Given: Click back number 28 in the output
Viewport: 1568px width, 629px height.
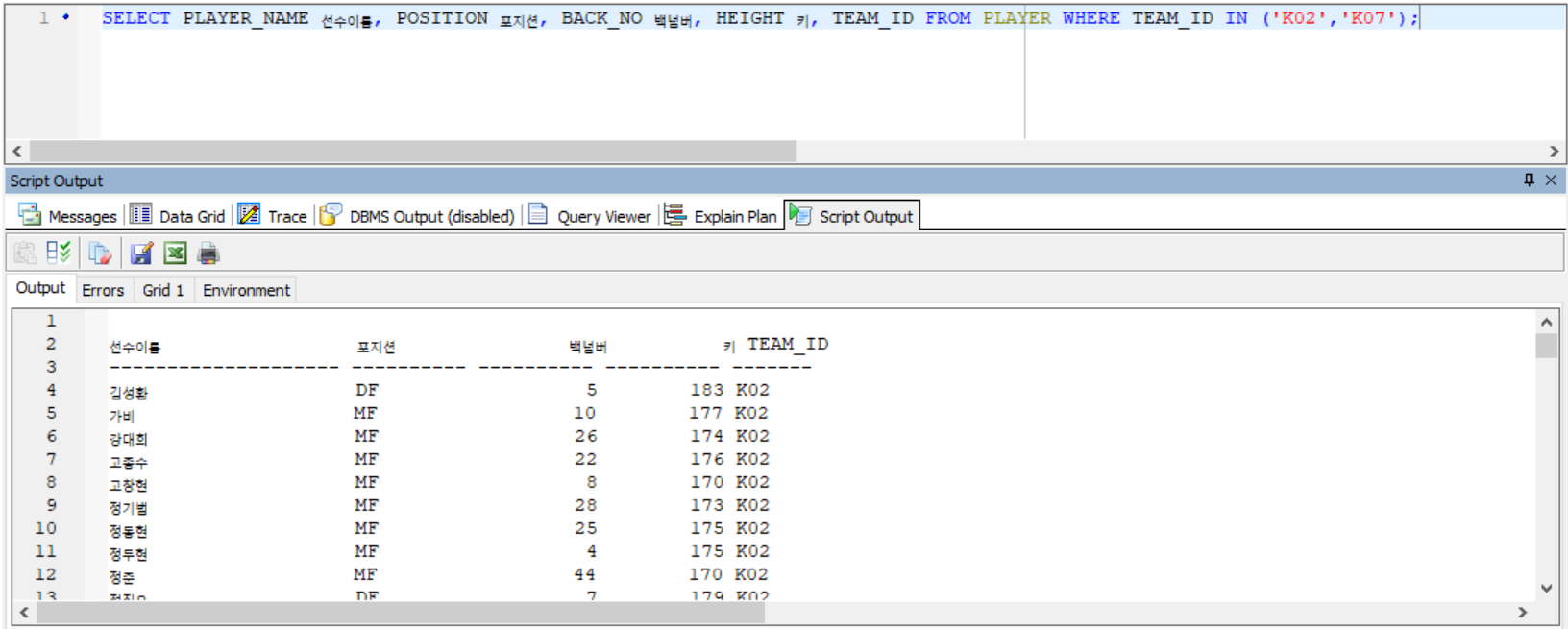Looking at the screenshot, I should pos(585,505).
